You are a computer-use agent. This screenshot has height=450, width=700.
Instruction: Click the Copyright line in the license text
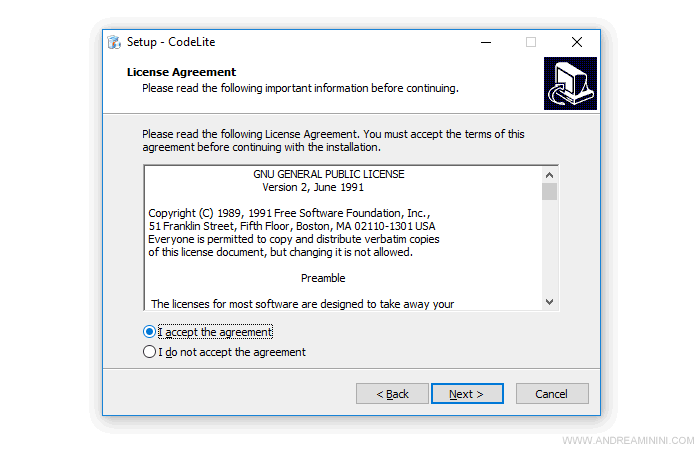(x=288, y=213)
